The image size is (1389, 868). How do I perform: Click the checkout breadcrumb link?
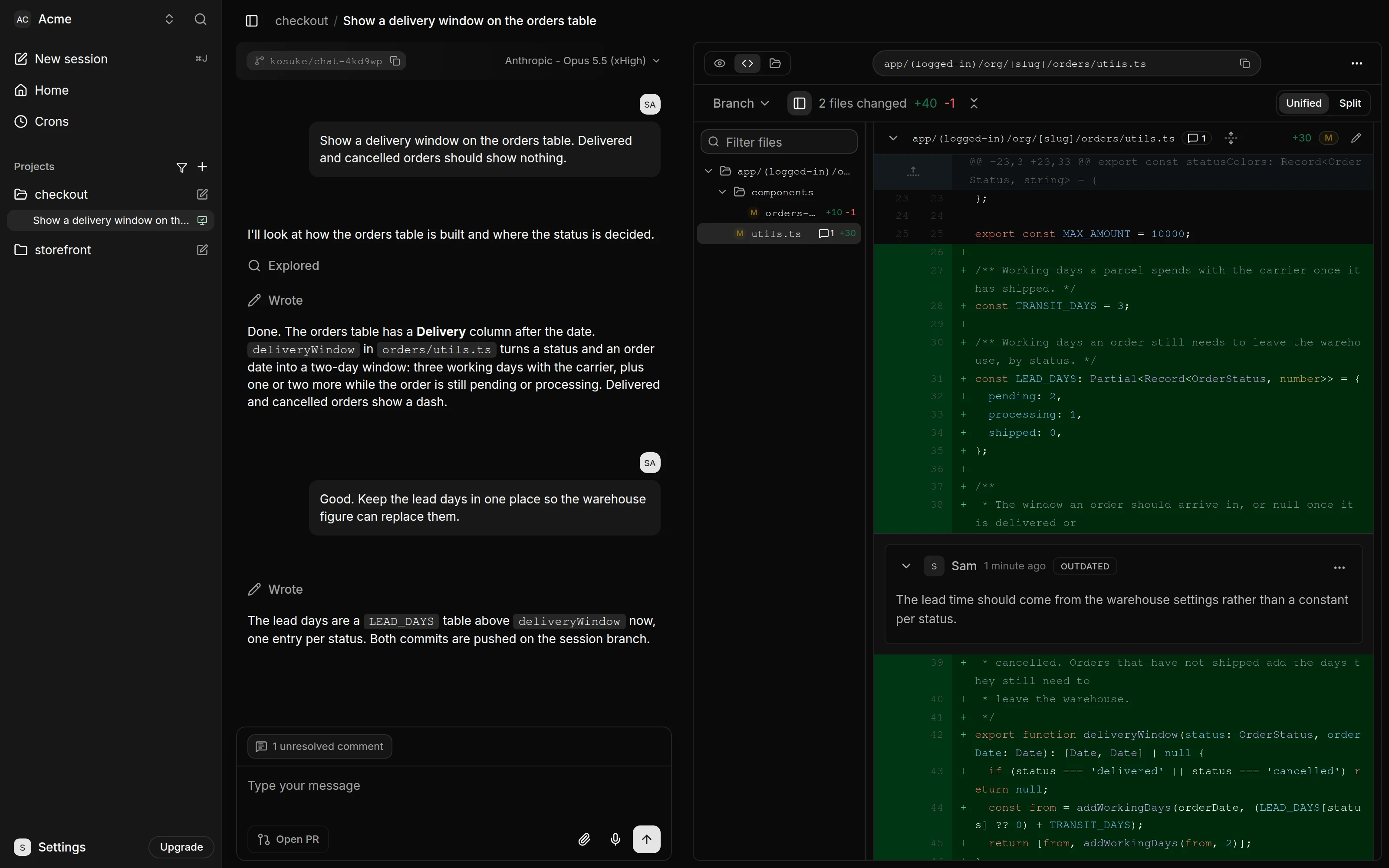pyautogui.click(x=301, y=21)
